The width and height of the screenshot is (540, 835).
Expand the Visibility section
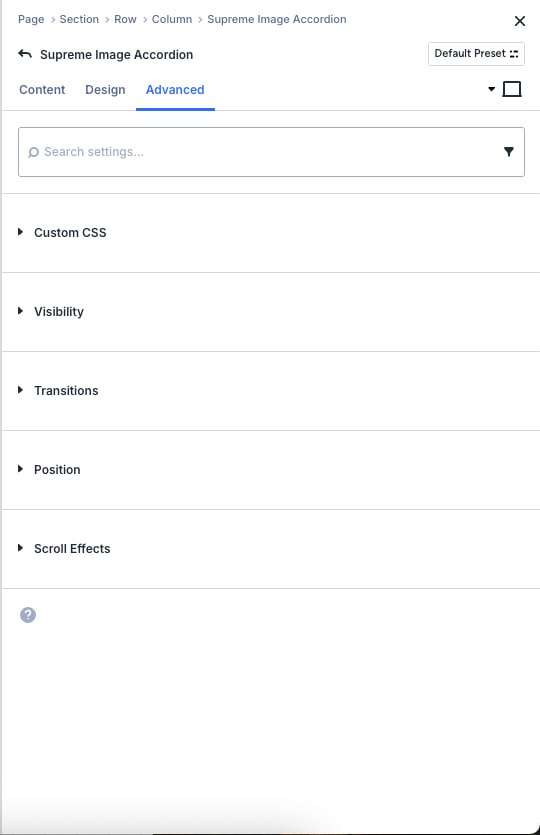271,312
